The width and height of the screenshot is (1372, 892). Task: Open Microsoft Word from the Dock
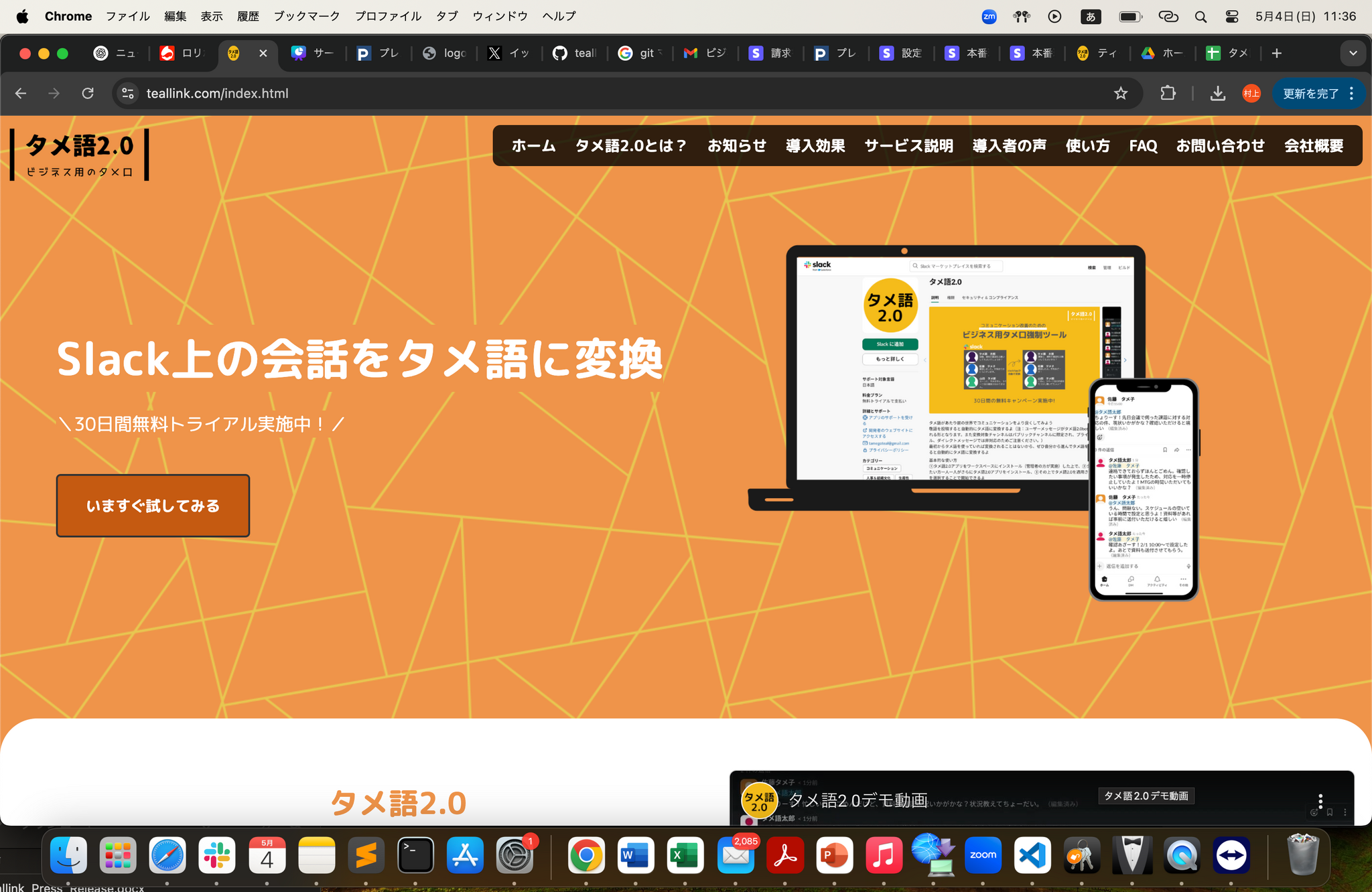636,855
